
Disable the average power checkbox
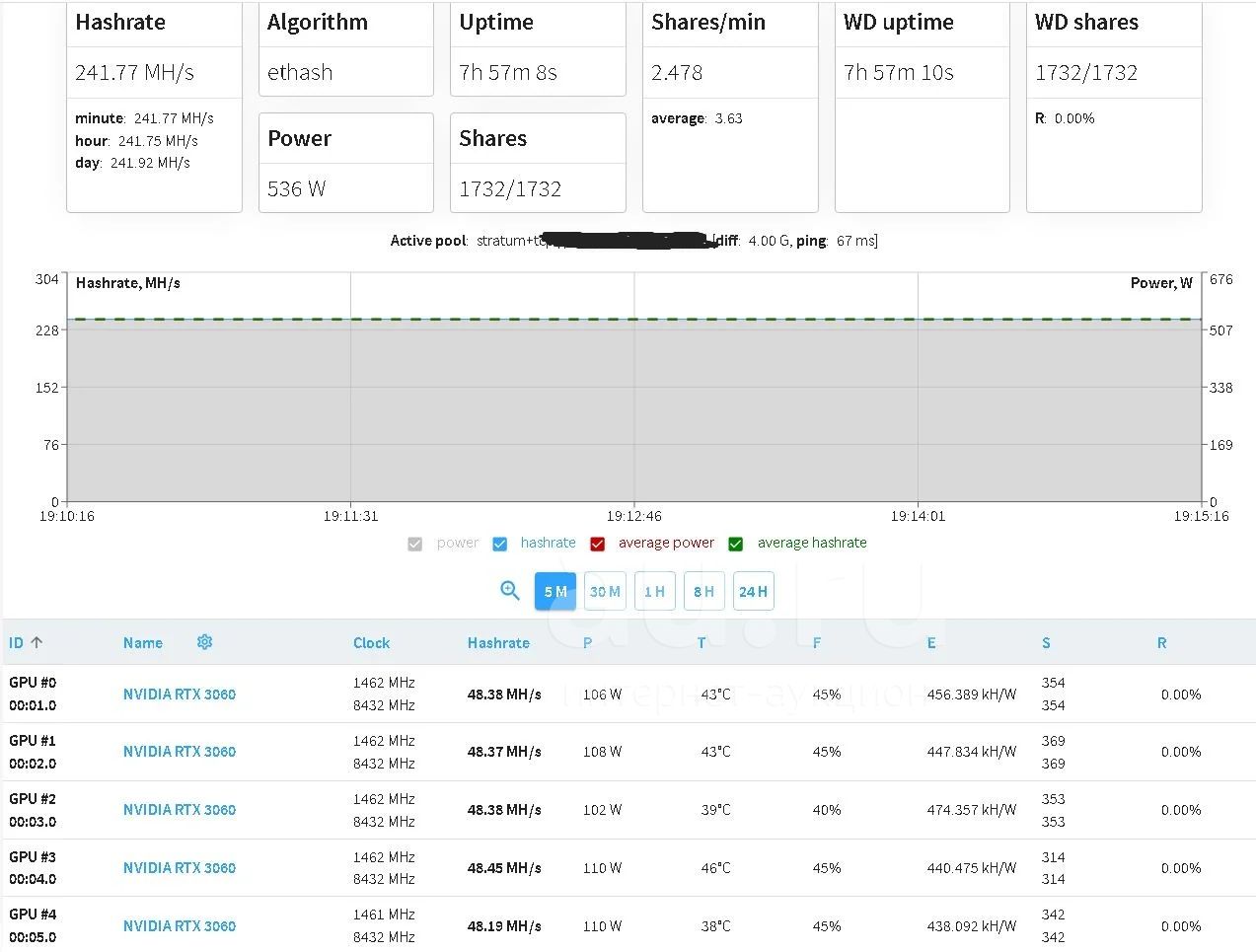tap(598, 544)
